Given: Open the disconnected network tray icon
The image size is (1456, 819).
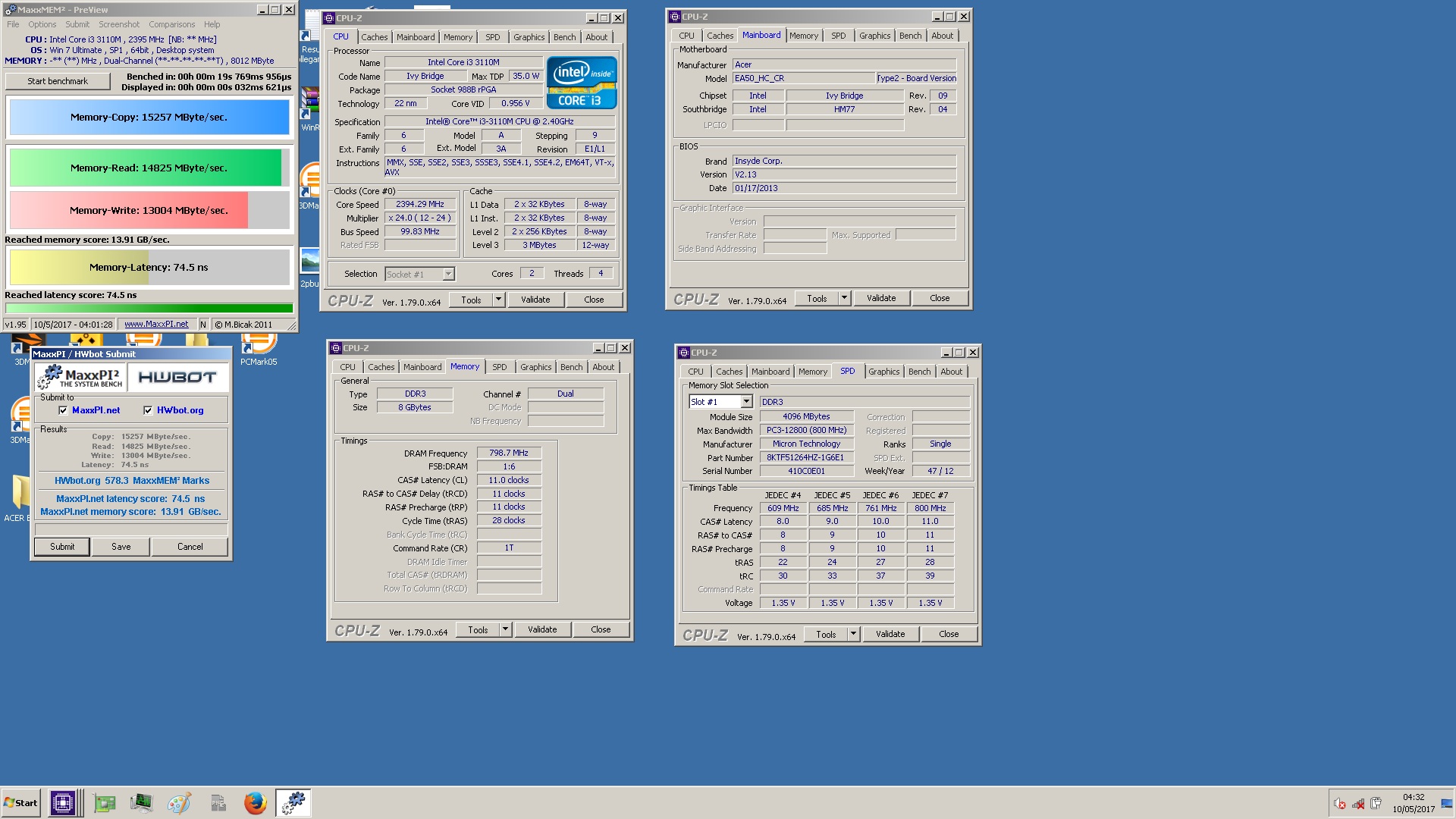Looking at the screenshot, I should [1358, 804].
